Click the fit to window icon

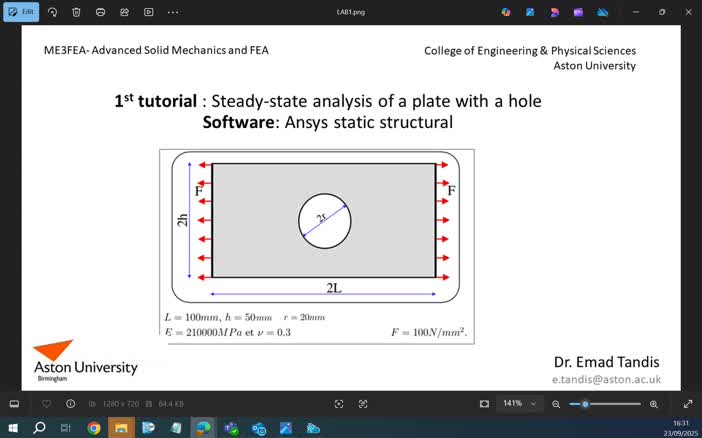pyautogui.click(x=484, y=404)
